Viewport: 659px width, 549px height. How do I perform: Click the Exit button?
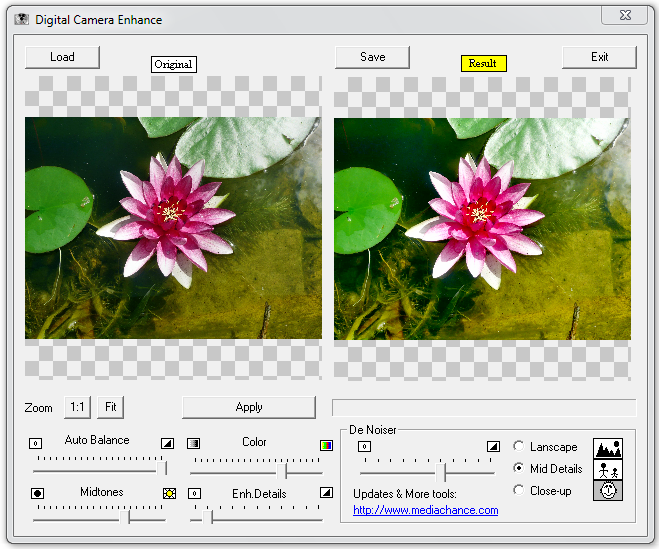click(599, 57)
